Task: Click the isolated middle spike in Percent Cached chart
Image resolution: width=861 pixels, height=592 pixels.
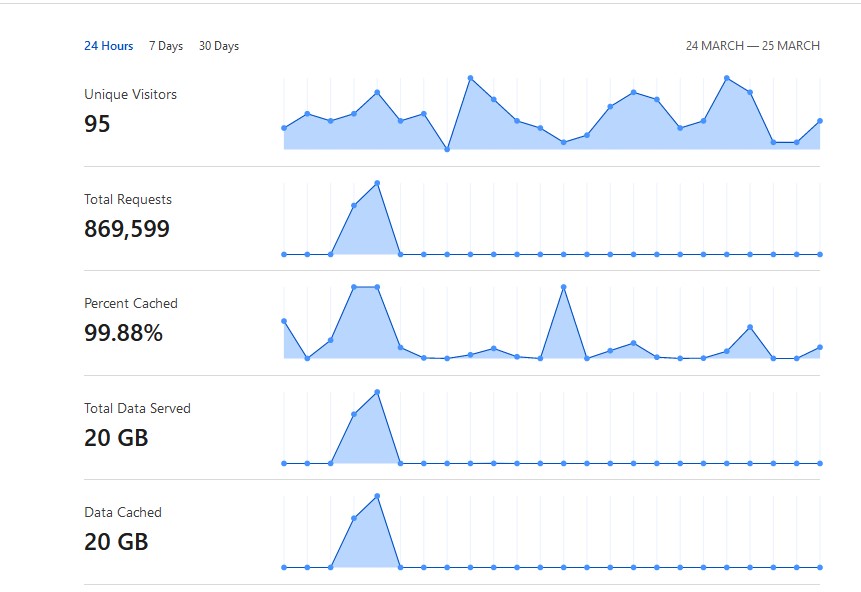Action: coord(564,287)
